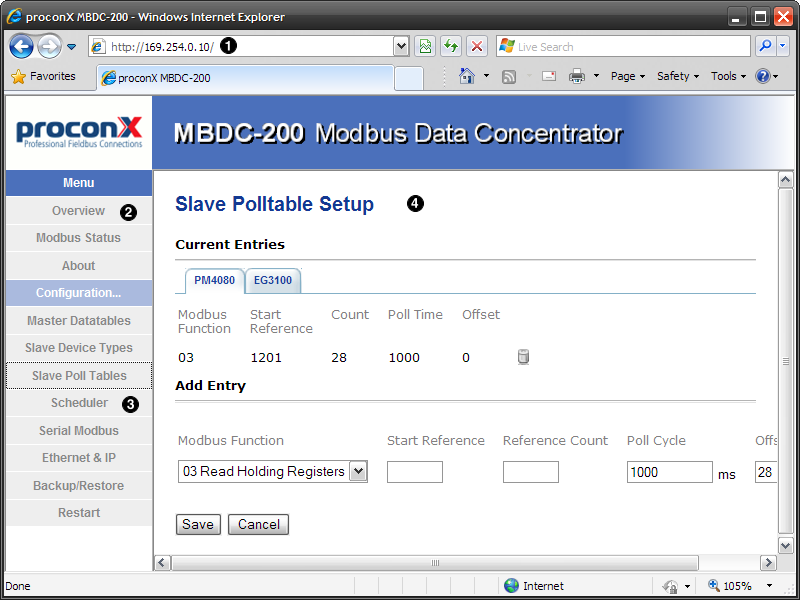Refresh the page with the green arrows icon
The width and height of the screenshot is (800, 600).
tap(451, 46)
